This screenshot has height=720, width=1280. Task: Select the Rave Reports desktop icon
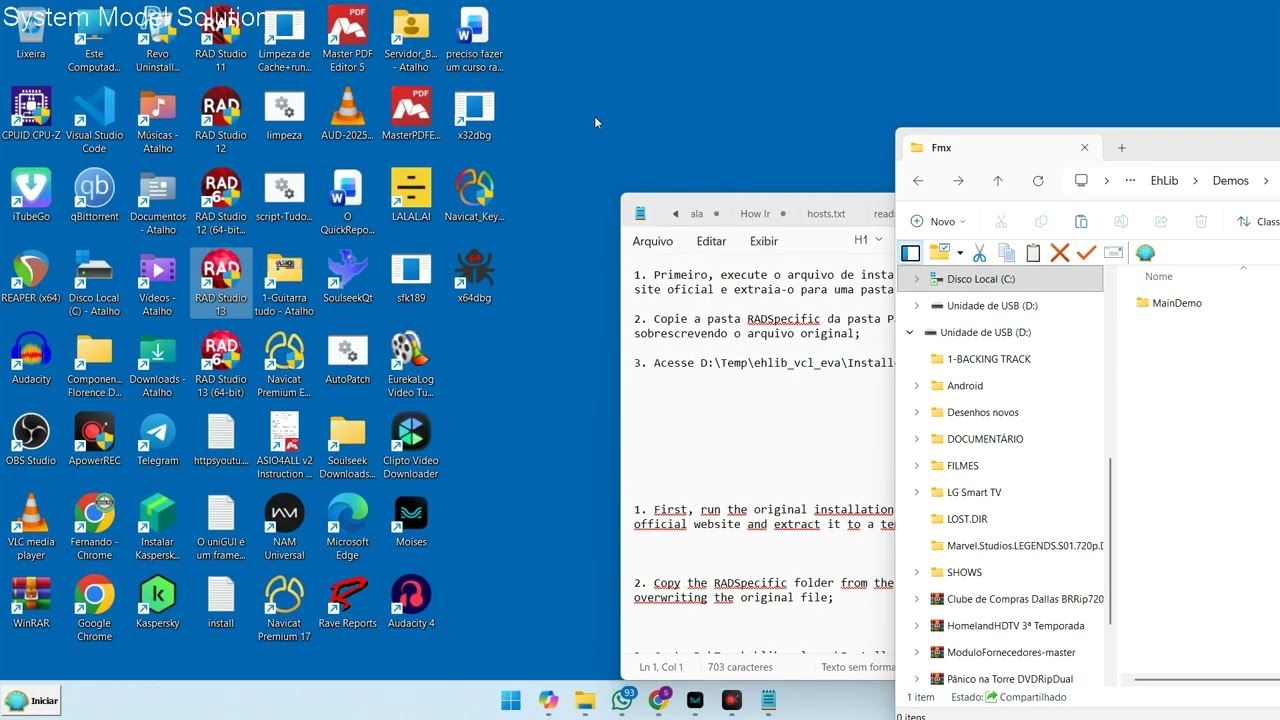click(348, 602)
